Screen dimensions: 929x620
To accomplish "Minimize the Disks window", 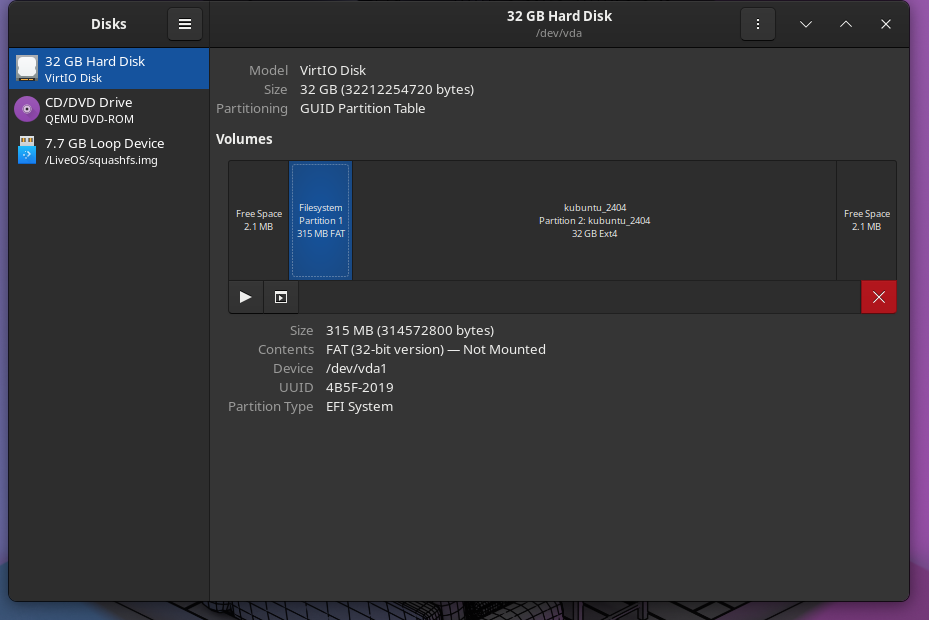I will [x=806, y=24].
